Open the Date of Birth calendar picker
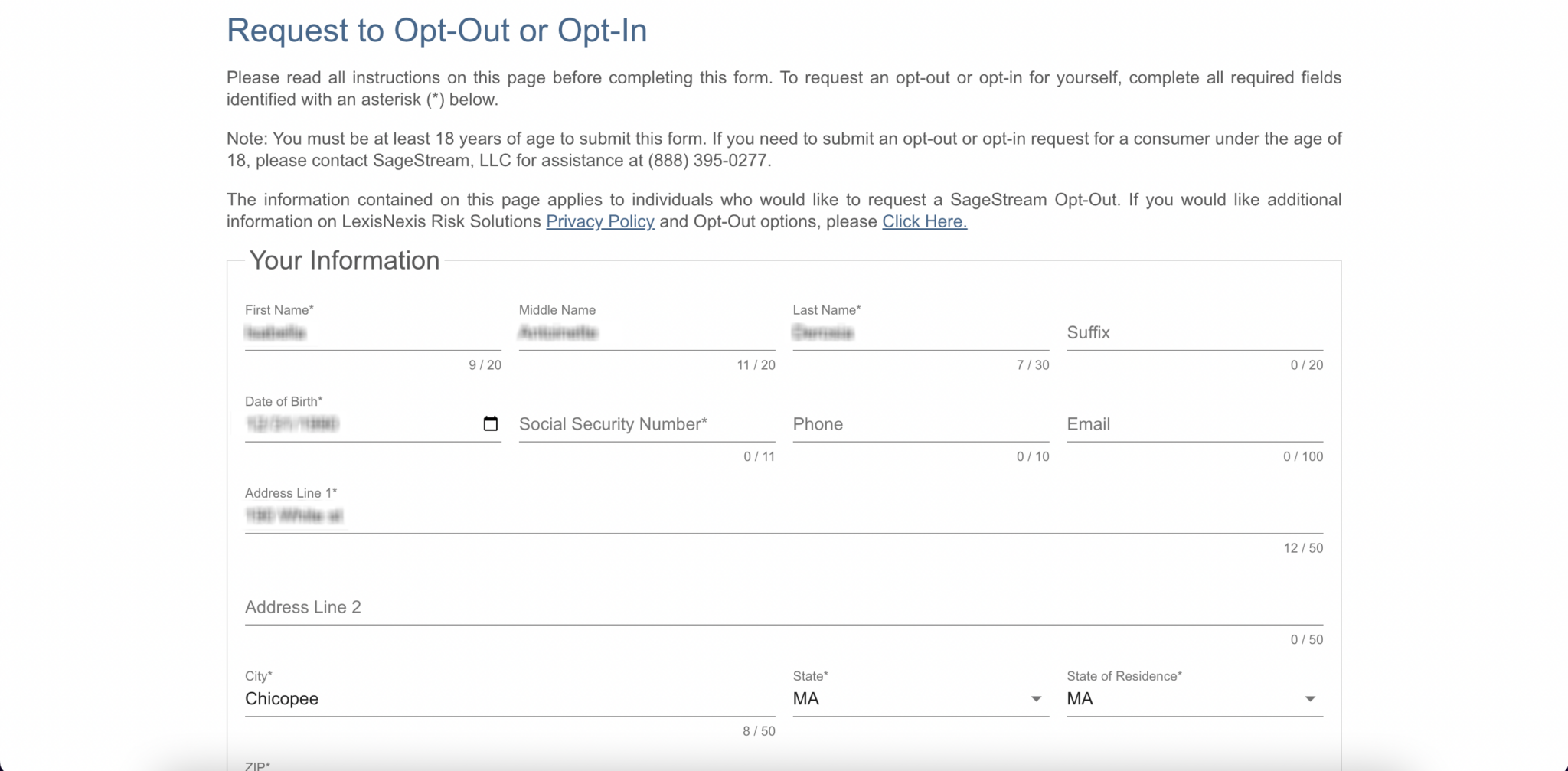1568x771 pixels. (x=490, y=423)
